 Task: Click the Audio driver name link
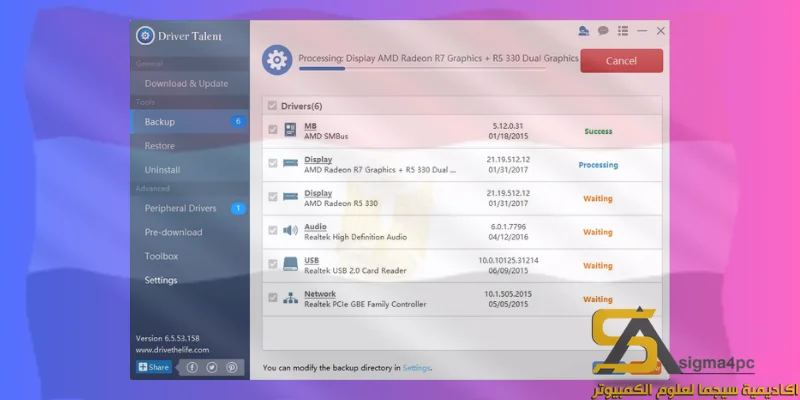pos(315,227)
